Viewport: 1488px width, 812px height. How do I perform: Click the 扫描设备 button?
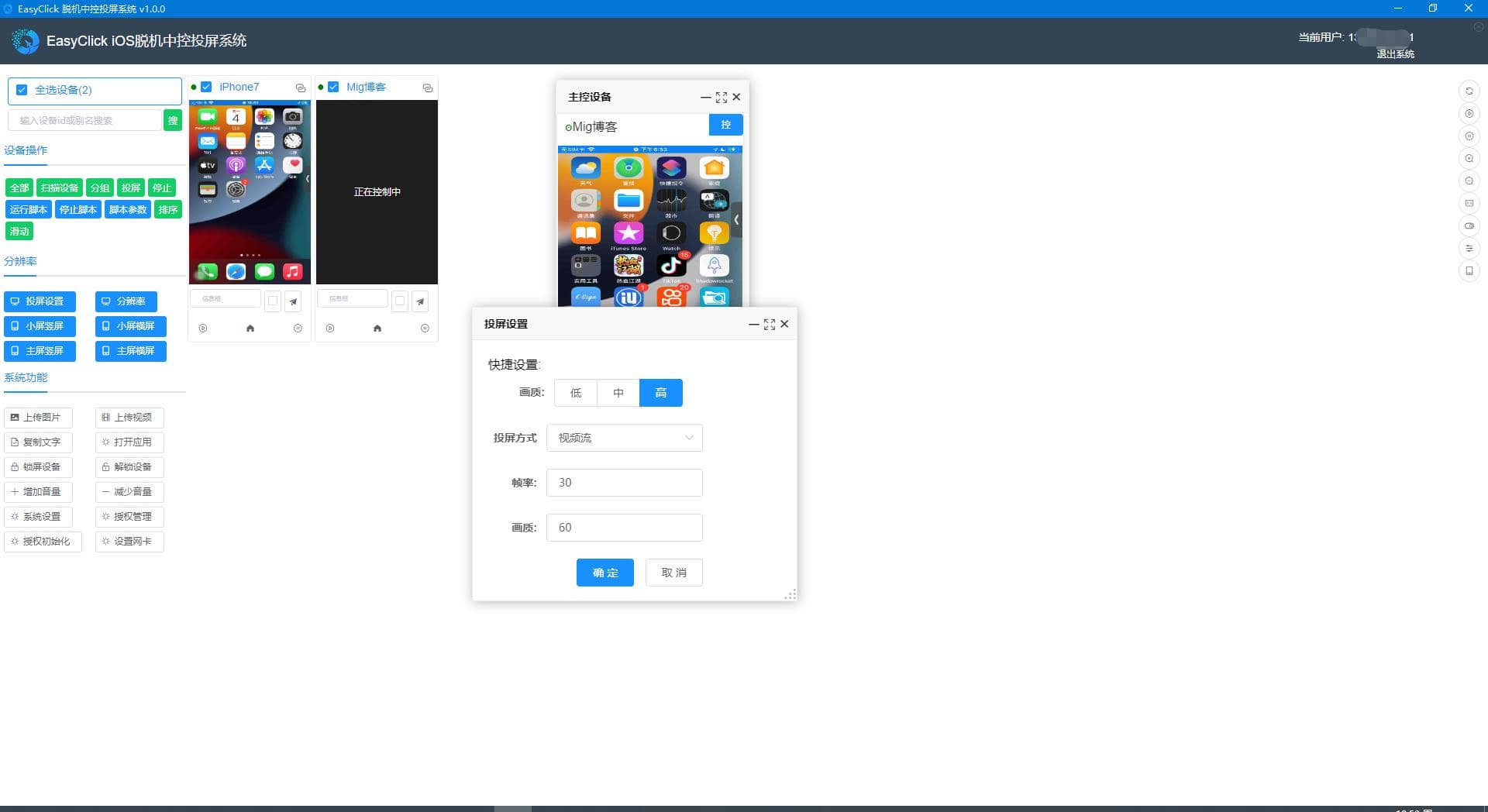[60, 188]
